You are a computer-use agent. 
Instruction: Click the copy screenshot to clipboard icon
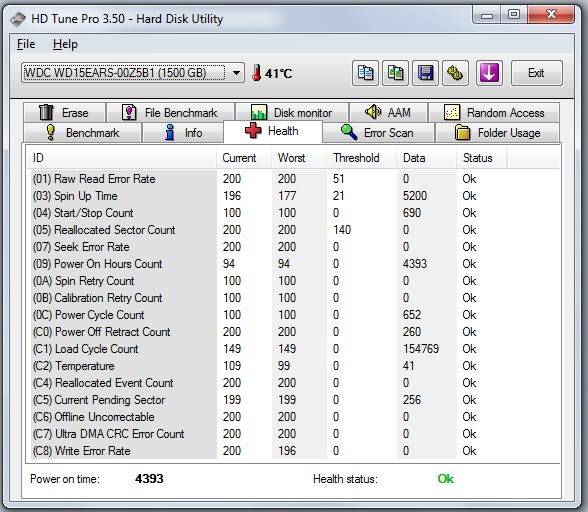pyautogui.click(x=395, y=73)
